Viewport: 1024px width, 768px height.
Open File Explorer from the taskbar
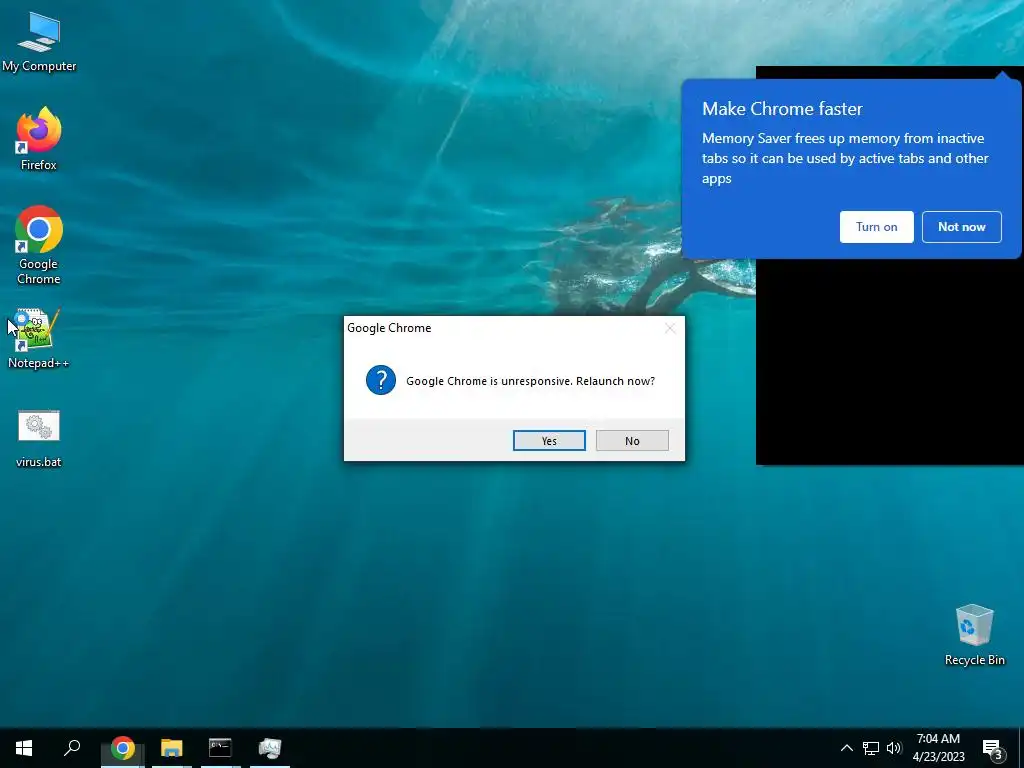point(172,748)
